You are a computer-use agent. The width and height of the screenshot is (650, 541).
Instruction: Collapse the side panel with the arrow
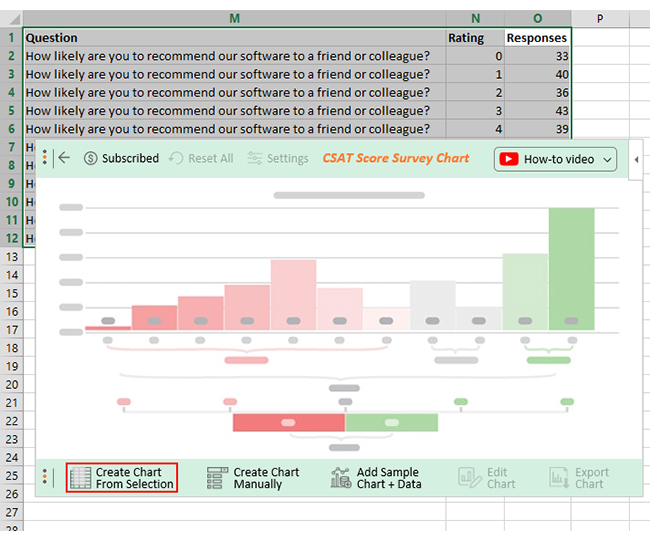click(636, 160)
